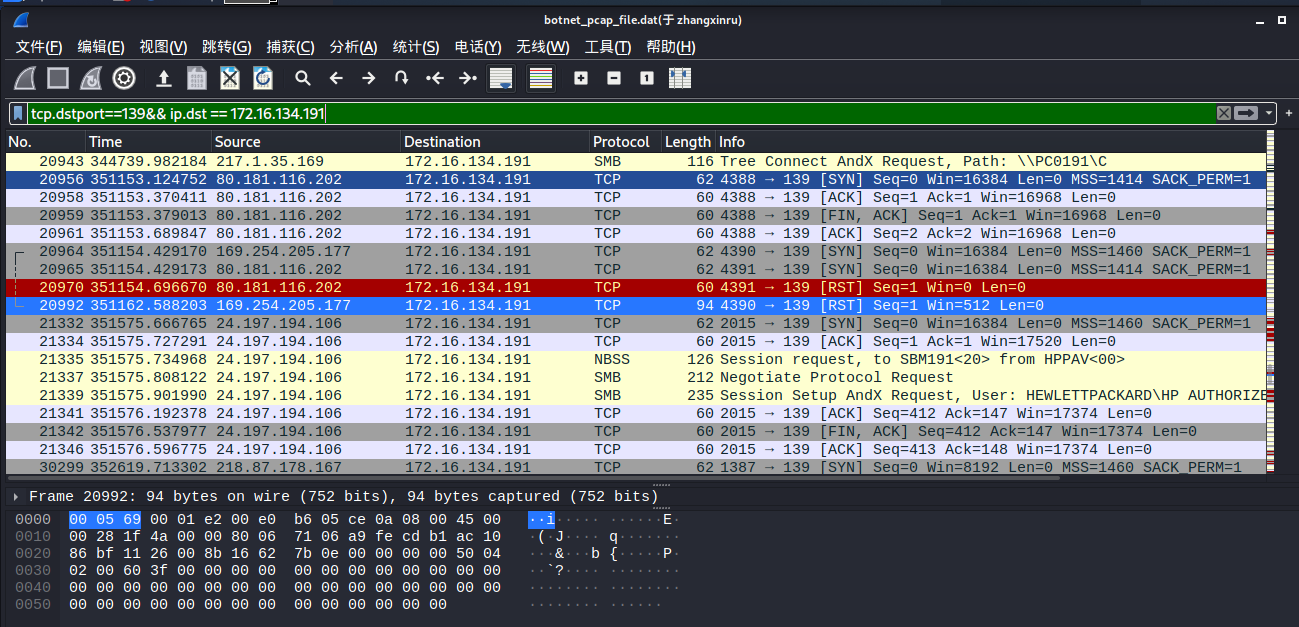Viewport: 1299px width, 627px height.
Task: Select packet 20956 SYN row
Action: click(x=635, y=179)
